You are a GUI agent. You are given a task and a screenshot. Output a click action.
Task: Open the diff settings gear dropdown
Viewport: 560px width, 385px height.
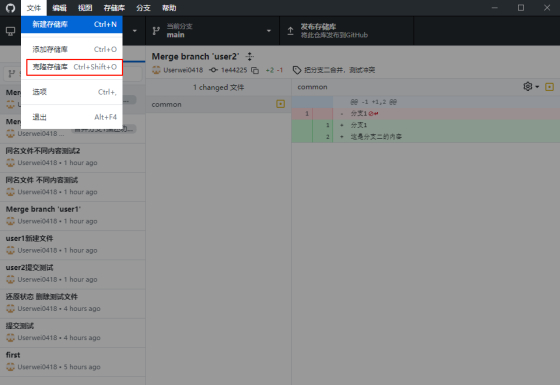point(531,86)
